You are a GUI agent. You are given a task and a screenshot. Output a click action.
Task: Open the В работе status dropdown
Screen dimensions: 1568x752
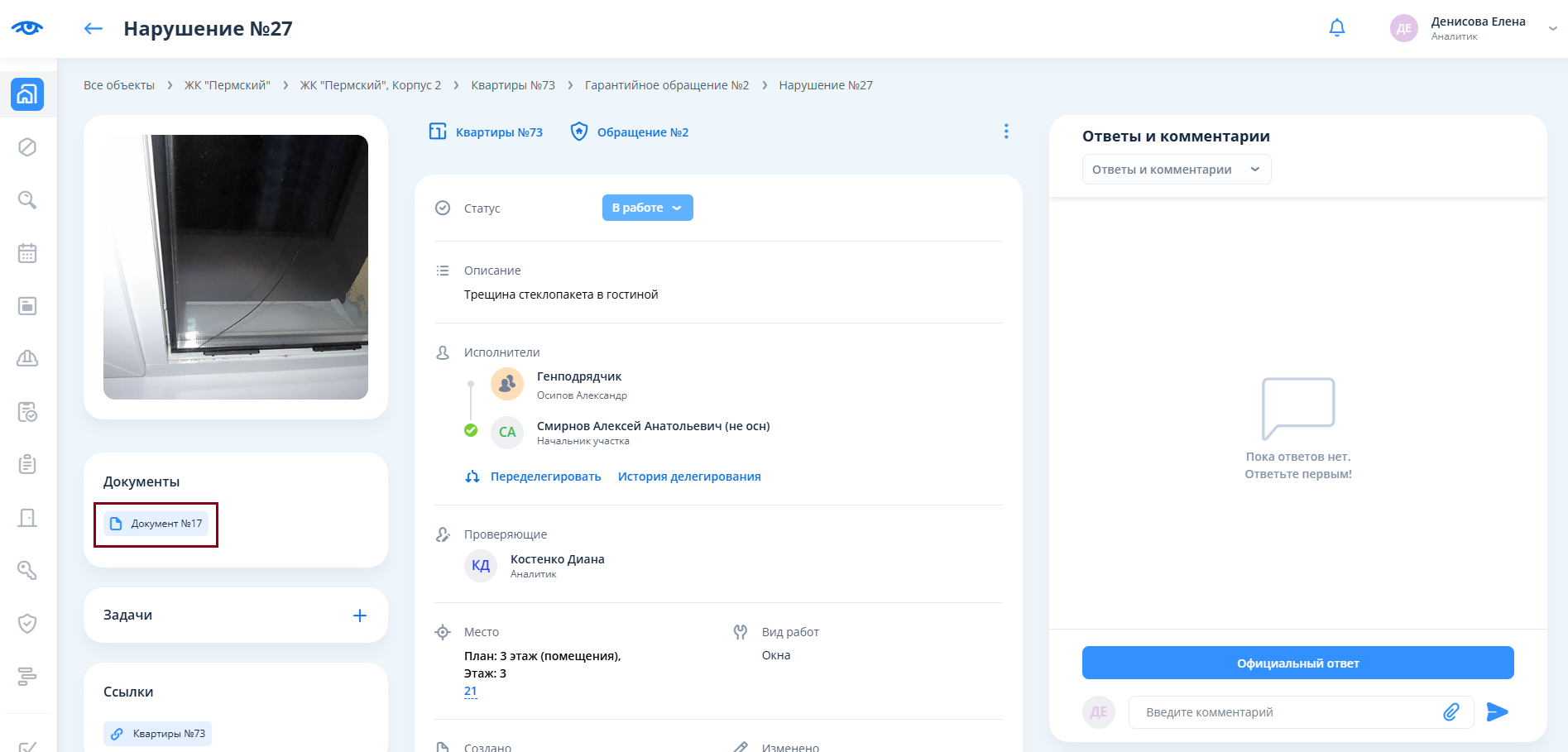(648, 208)
